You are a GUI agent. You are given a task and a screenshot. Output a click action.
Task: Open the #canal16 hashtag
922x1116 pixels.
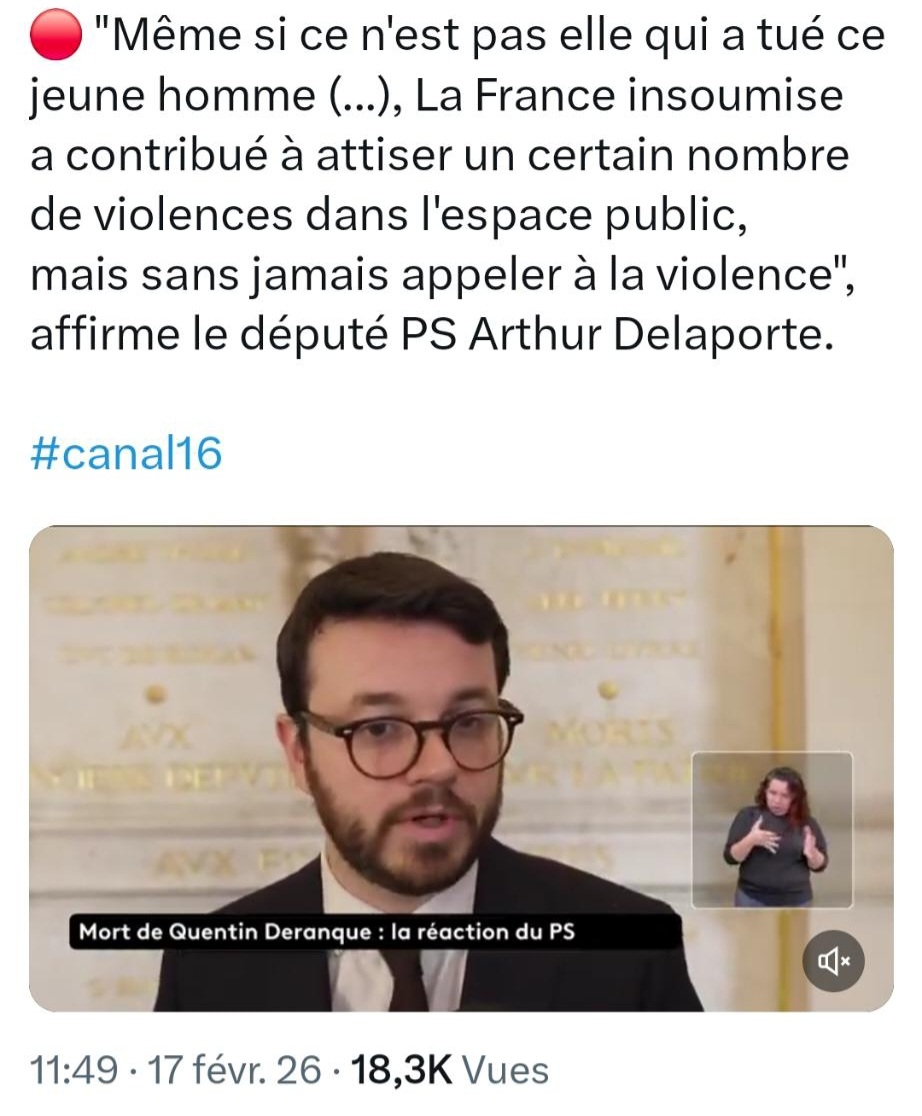click(126, 453)
